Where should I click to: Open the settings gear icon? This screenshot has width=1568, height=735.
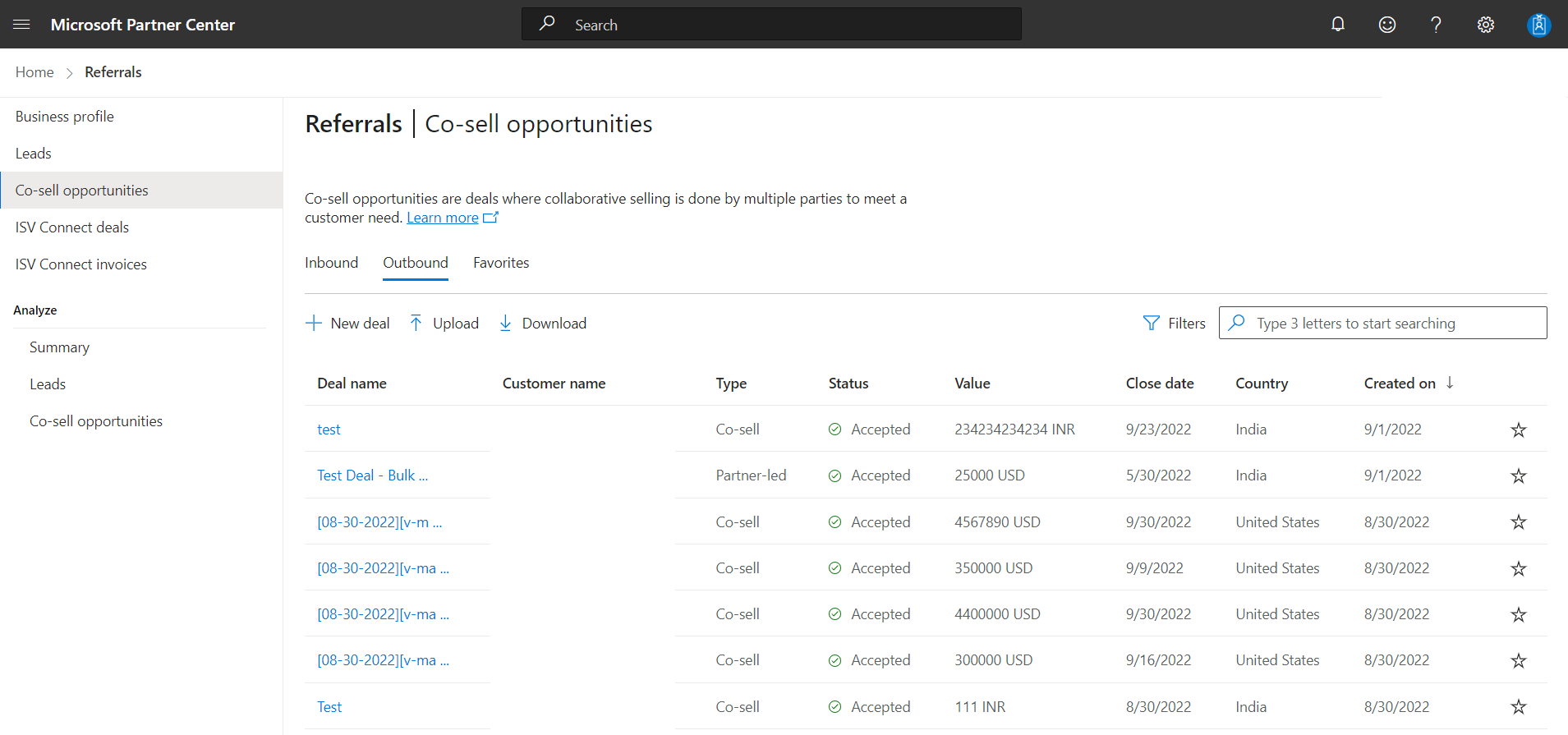pos(1486,25)
